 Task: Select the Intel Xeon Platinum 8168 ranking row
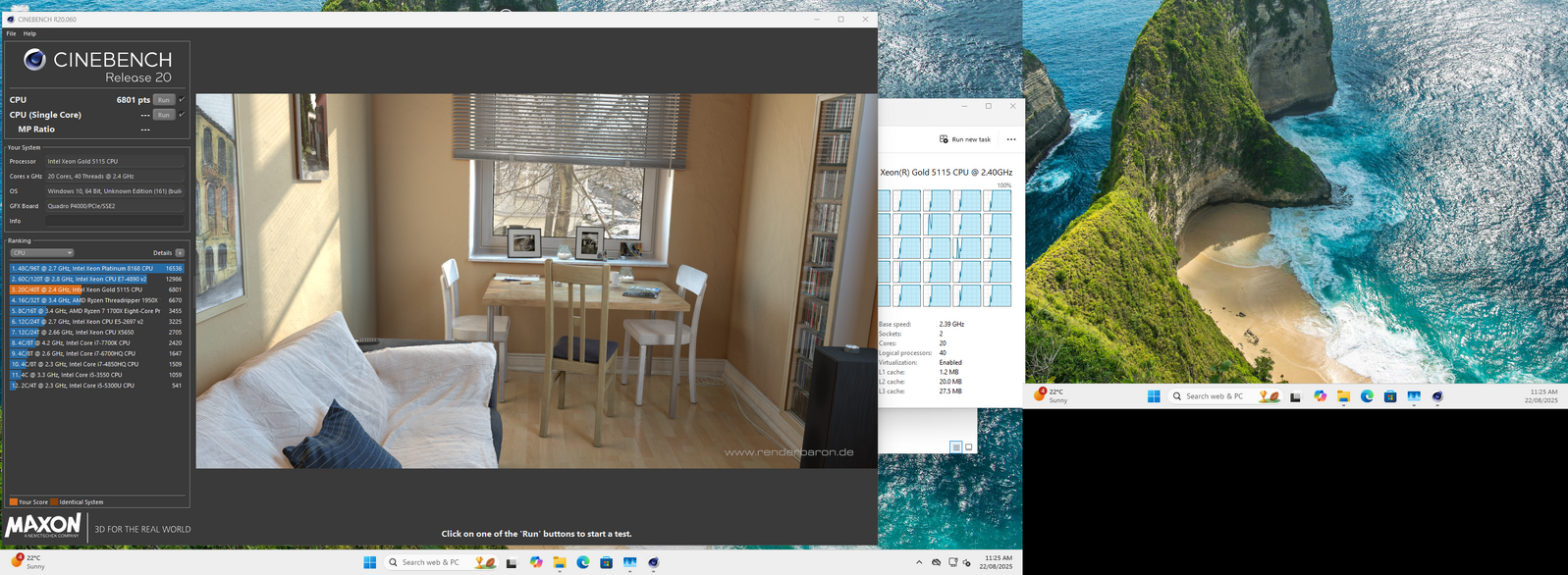tap(96, 268)
